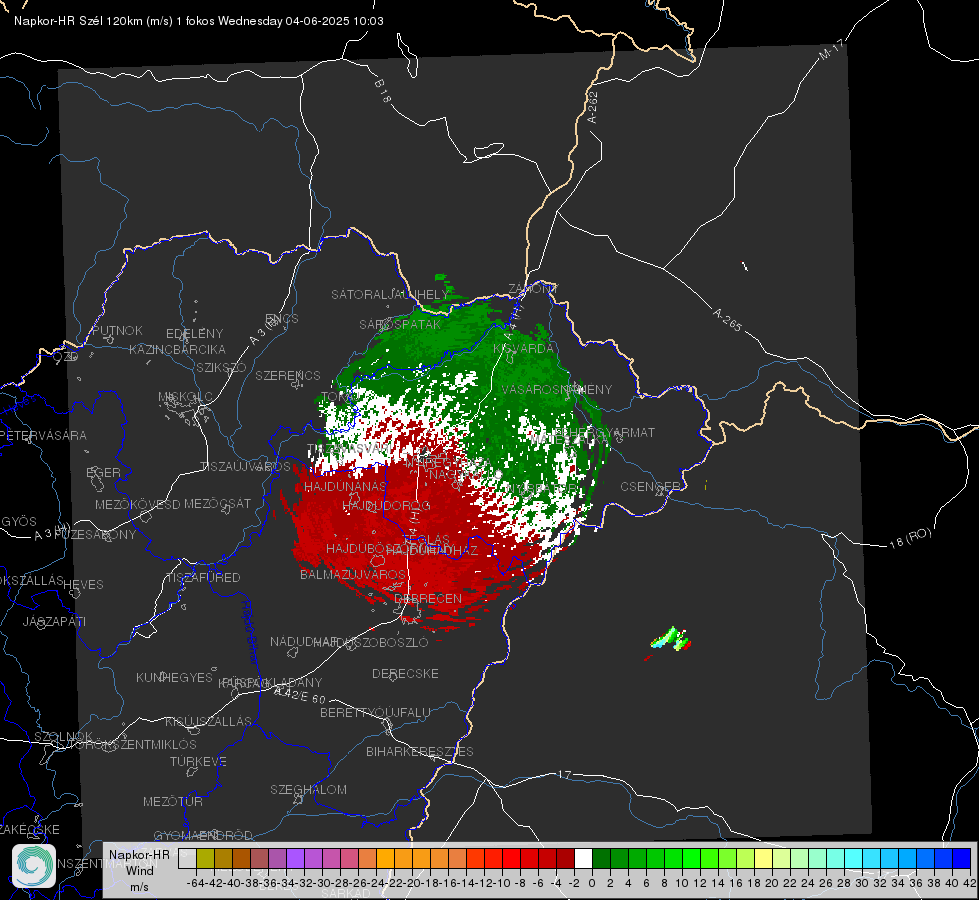979x900 pixels.
Task: Click the SÁTORALJAÚJHELY town label
Action: pos(390,294)
